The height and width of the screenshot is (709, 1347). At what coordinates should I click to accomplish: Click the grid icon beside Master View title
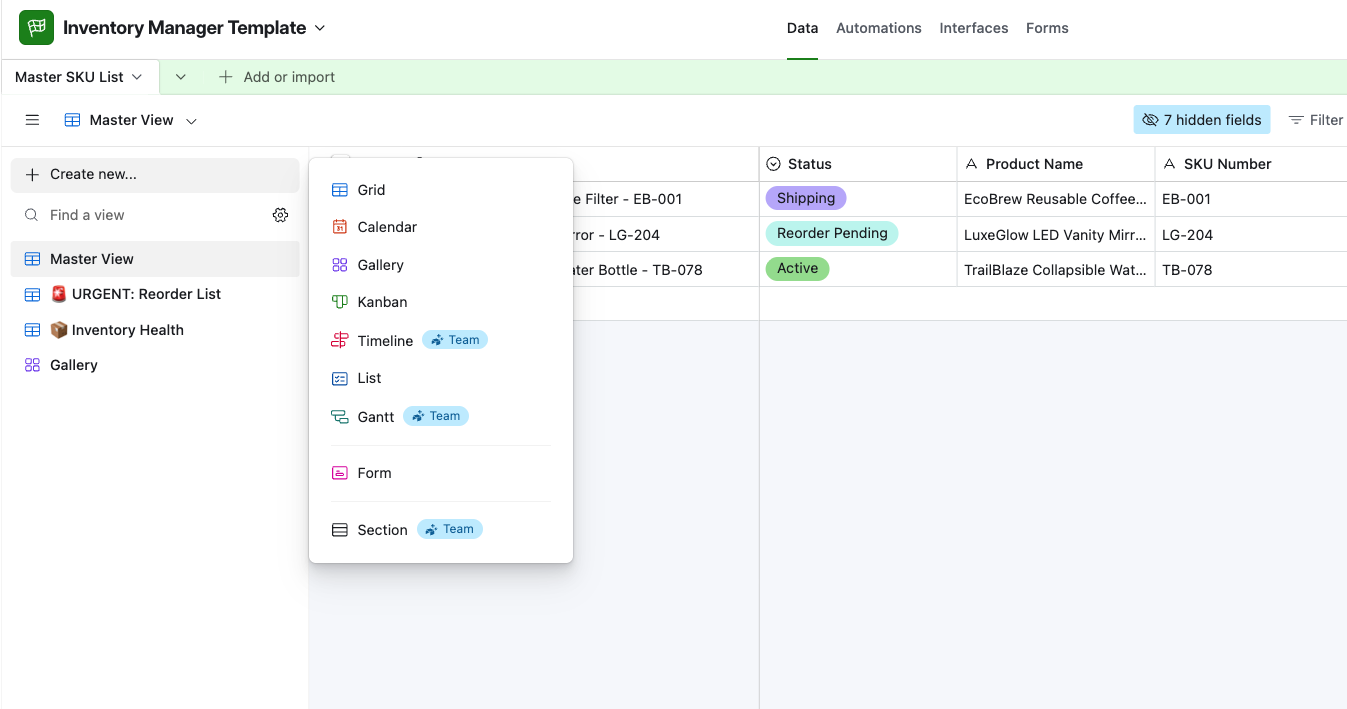point(72,120)
